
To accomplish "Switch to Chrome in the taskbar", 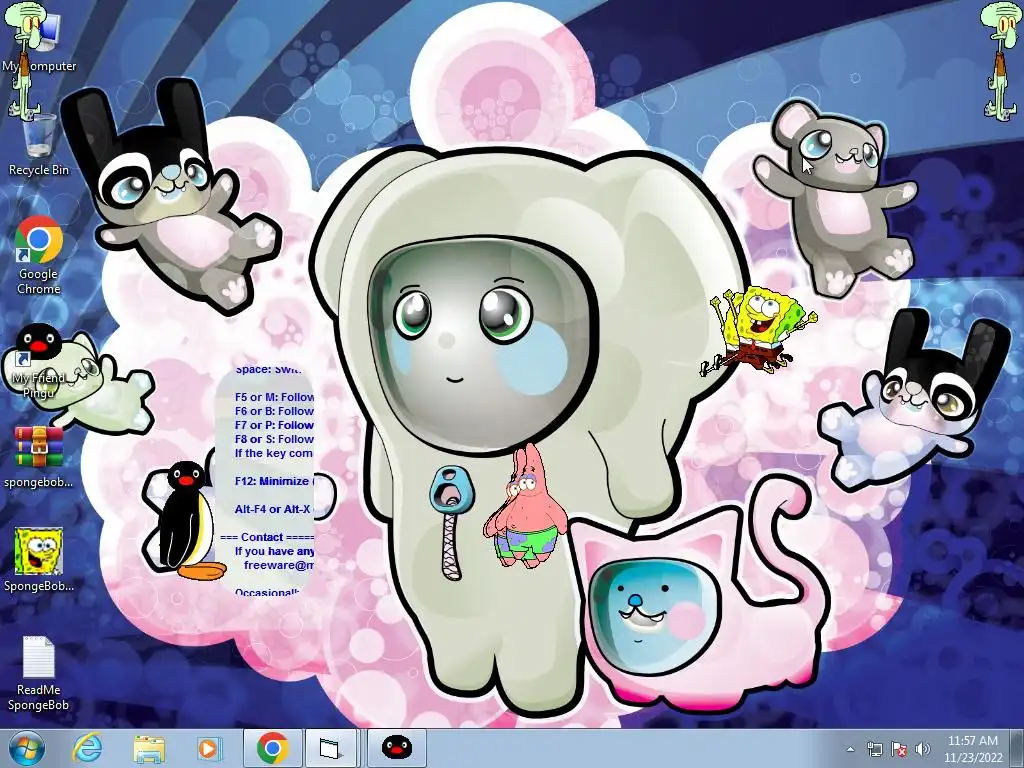I will 272,748.
